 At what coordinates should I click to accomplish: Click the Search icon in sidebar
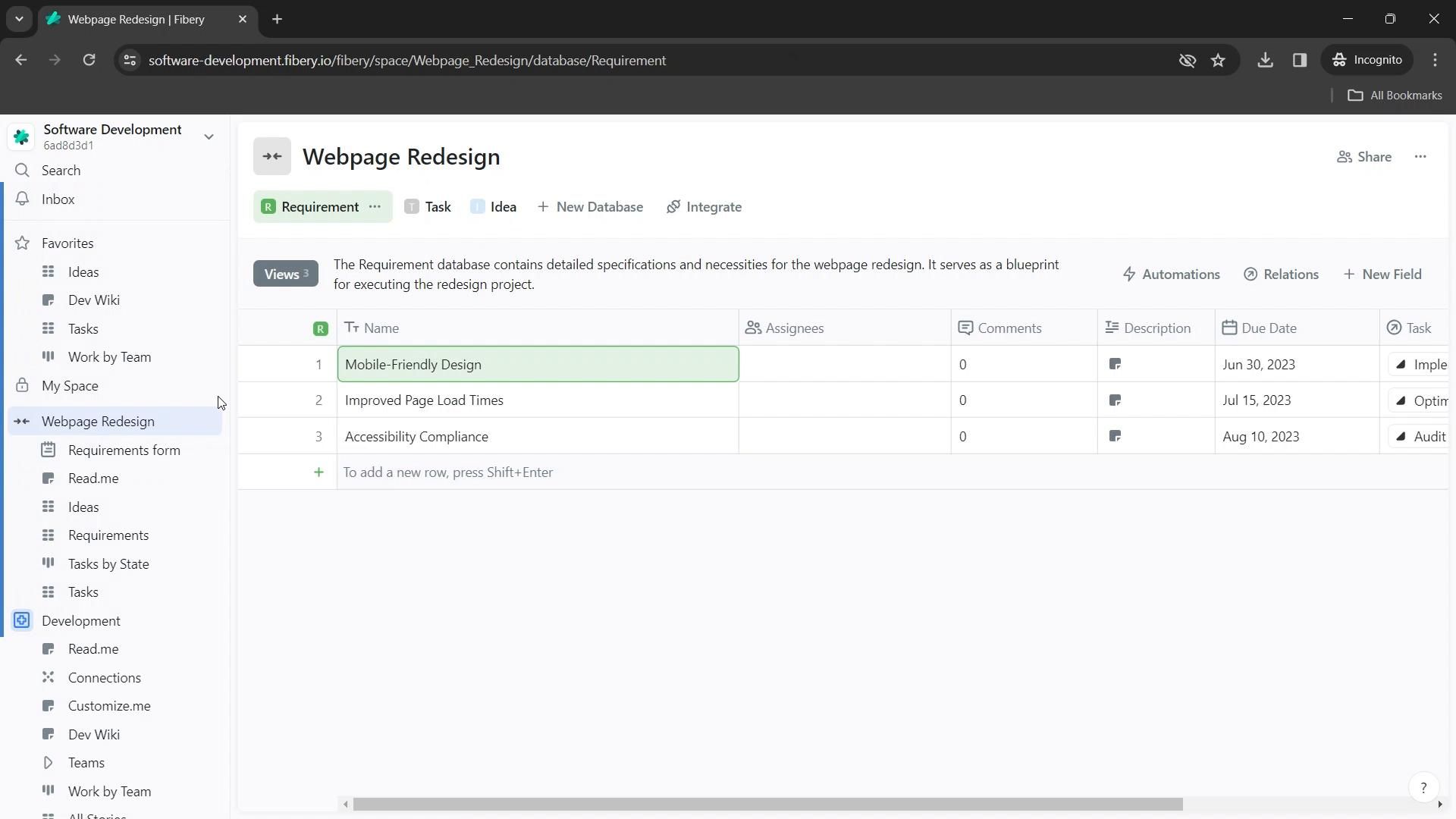pyautogui.click(x=23, y=171)
